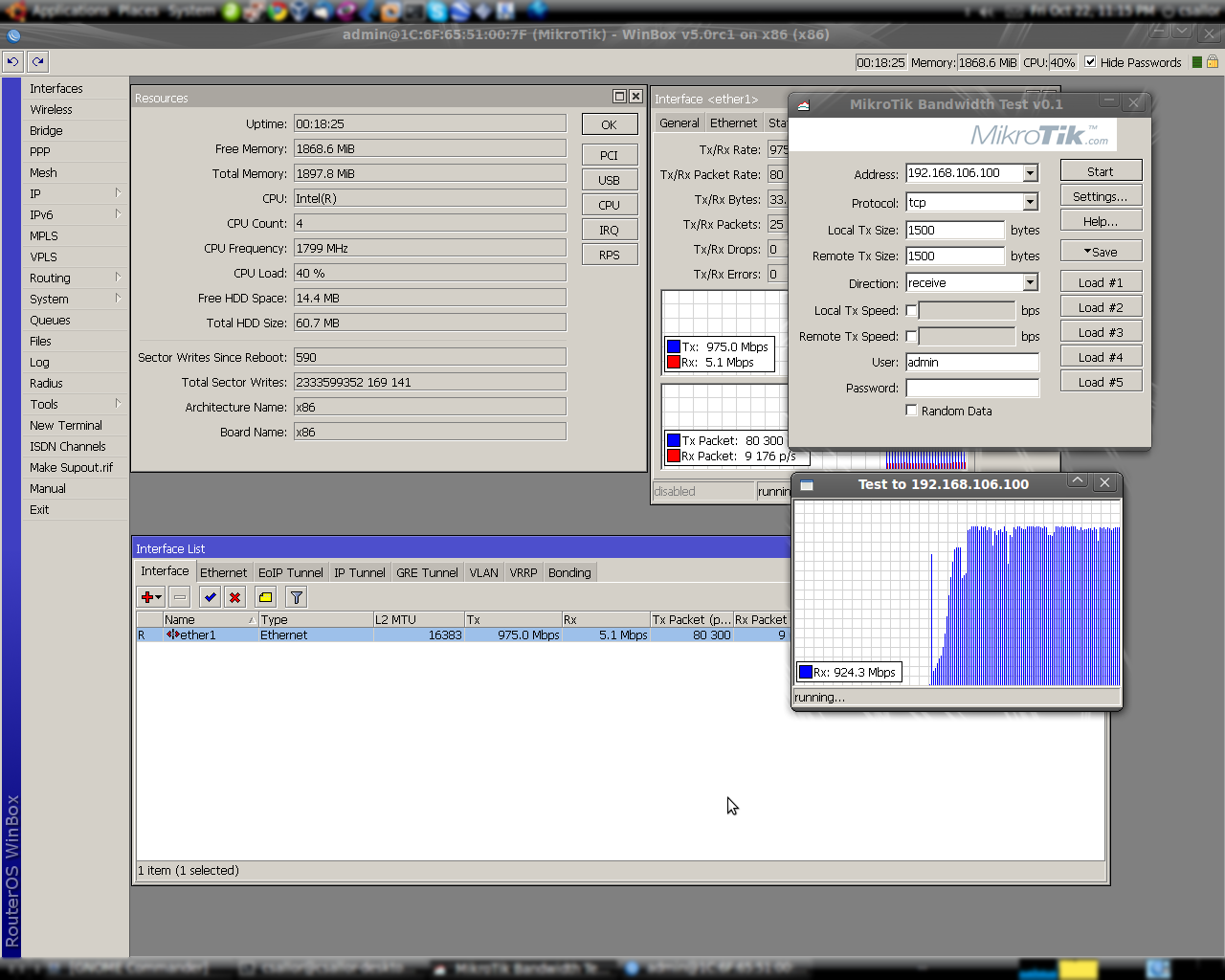The image size is (1225, 980).
Task: Click the blue Rx legend color square
Action: [805, 672]
